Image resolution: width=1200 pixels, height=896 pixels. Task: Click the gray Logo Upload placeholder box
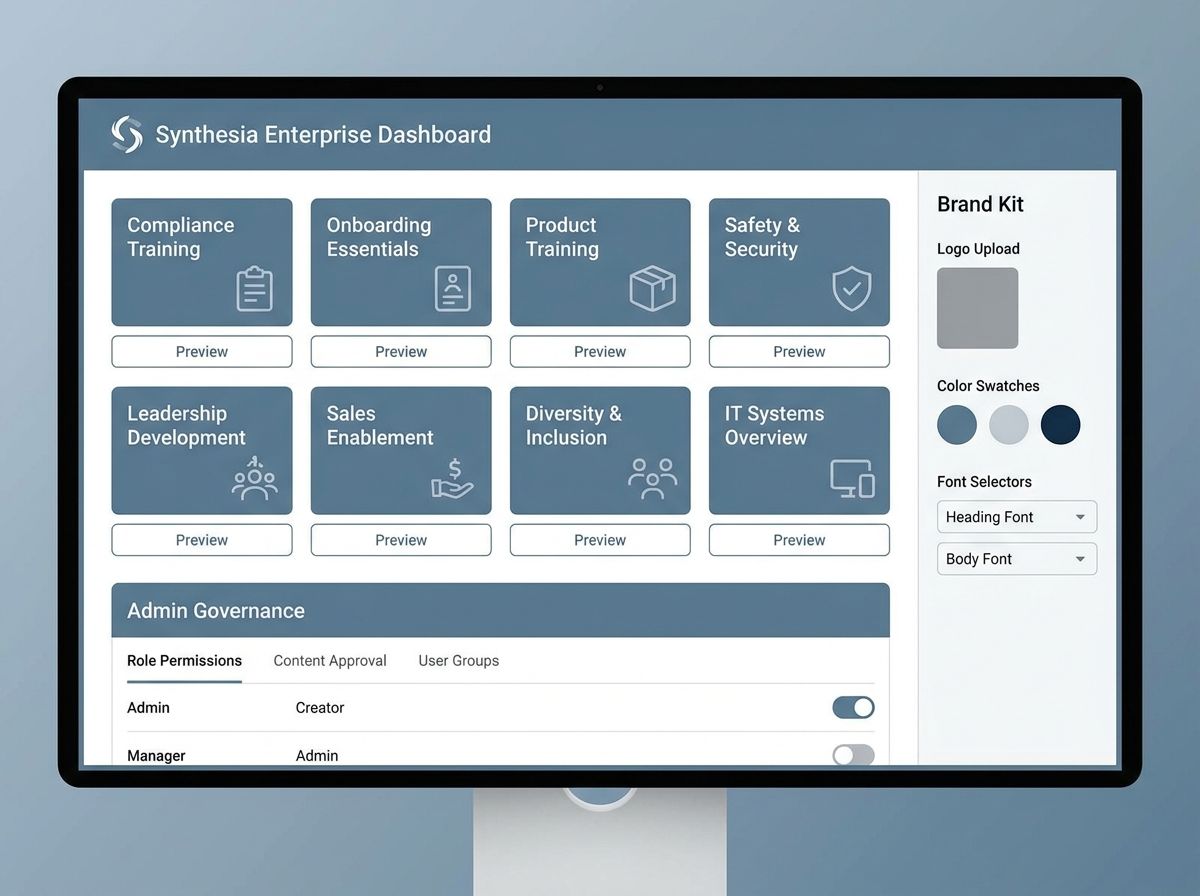tap(978, 308)
